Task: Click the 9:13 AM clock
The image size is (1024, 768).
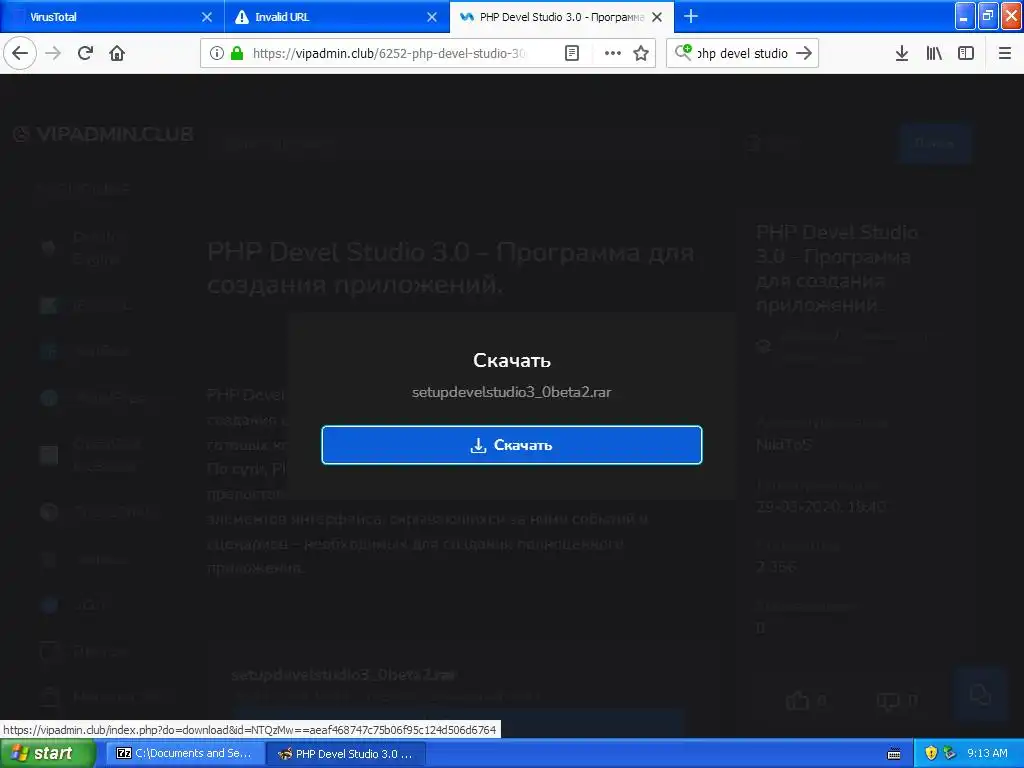Action: tap(987, 754)
